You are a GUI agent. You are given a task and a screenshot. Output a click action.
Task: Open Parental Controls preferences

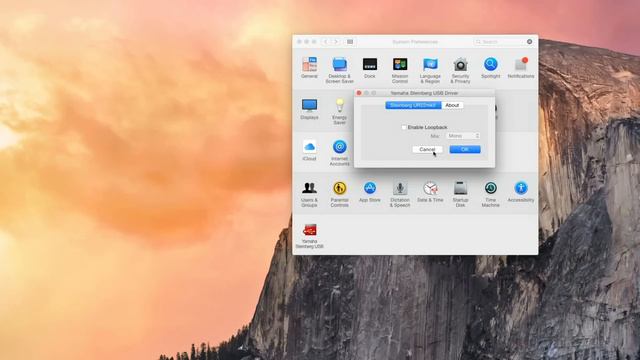(x=340, y=194)
